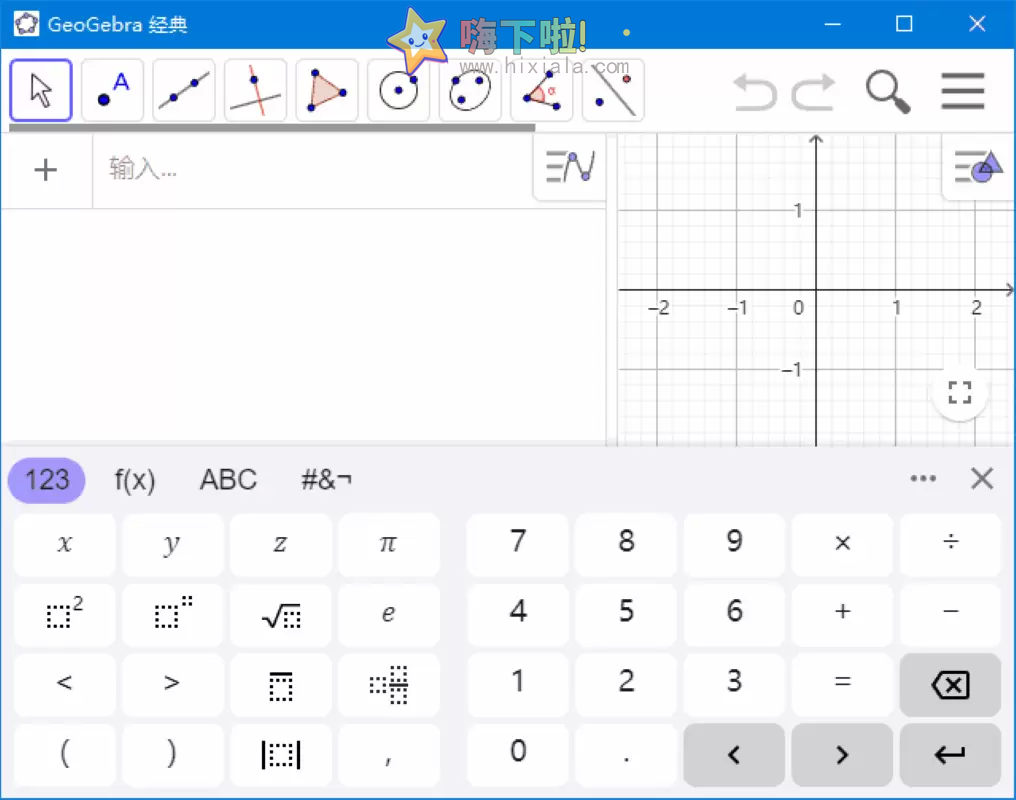1016x800 pixels.
Task: Click the Undo arrow
Action: (x=755, y=91)
